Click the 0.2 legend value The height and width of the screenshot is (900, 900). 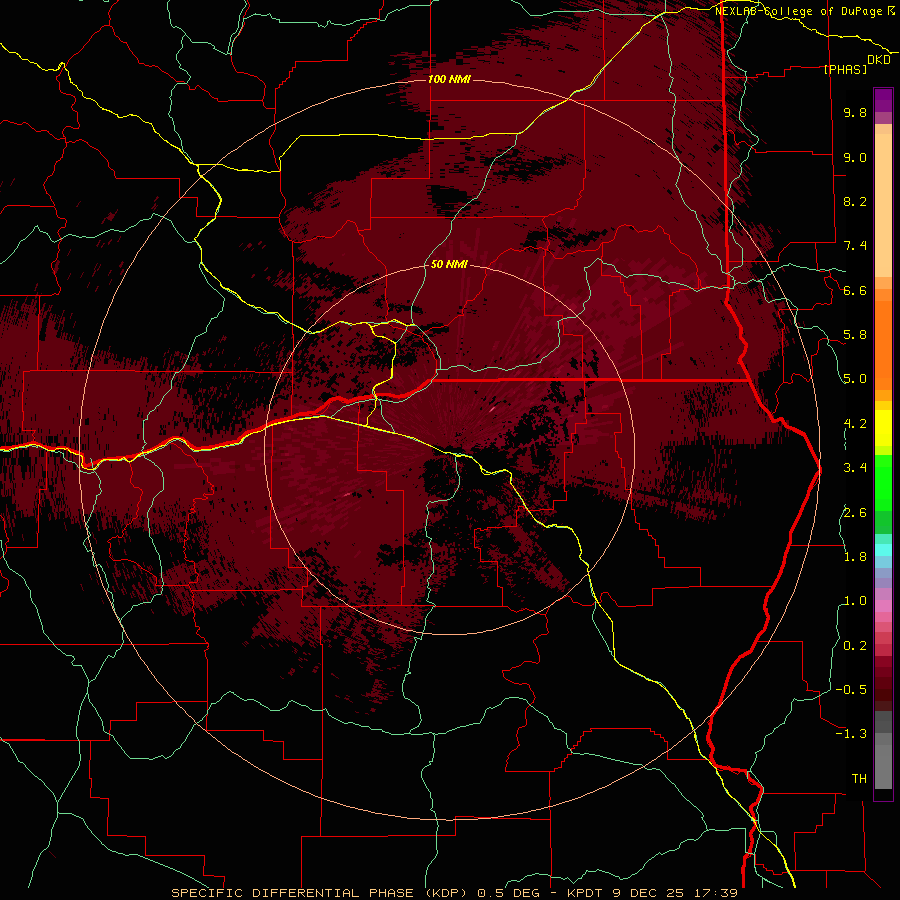pos(855,645)
